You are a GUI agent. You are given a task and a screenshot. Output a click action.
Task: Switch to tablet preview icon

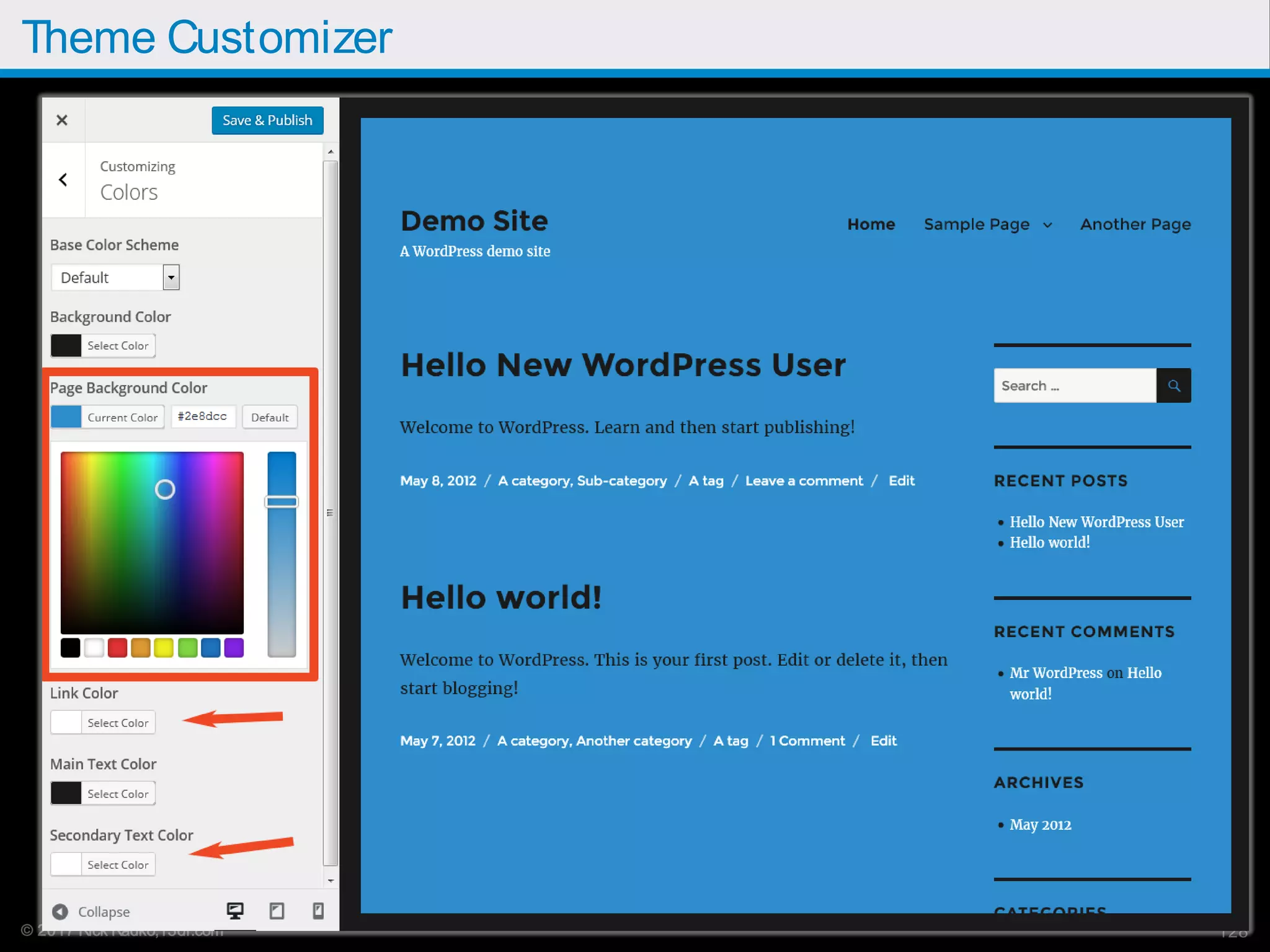[x=277, y=910]
